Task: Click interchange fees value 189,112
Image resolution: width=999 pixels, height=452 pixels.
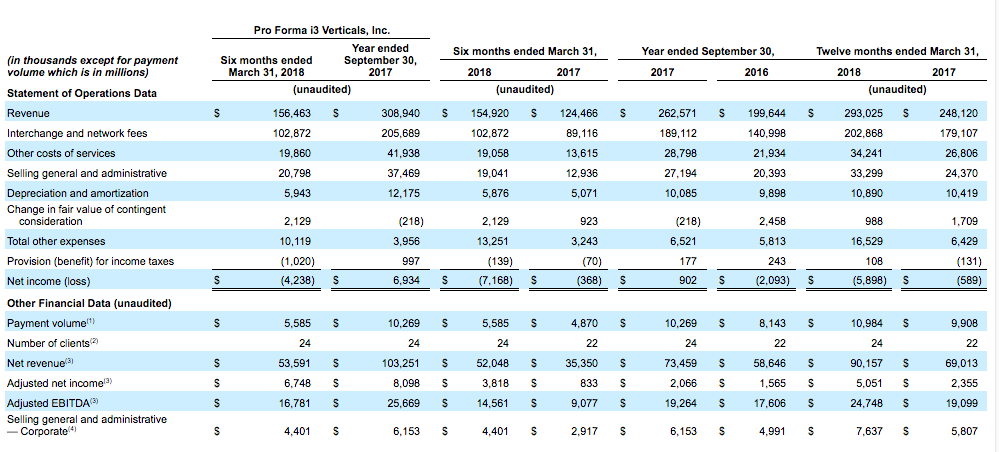Action: point(679,133)
